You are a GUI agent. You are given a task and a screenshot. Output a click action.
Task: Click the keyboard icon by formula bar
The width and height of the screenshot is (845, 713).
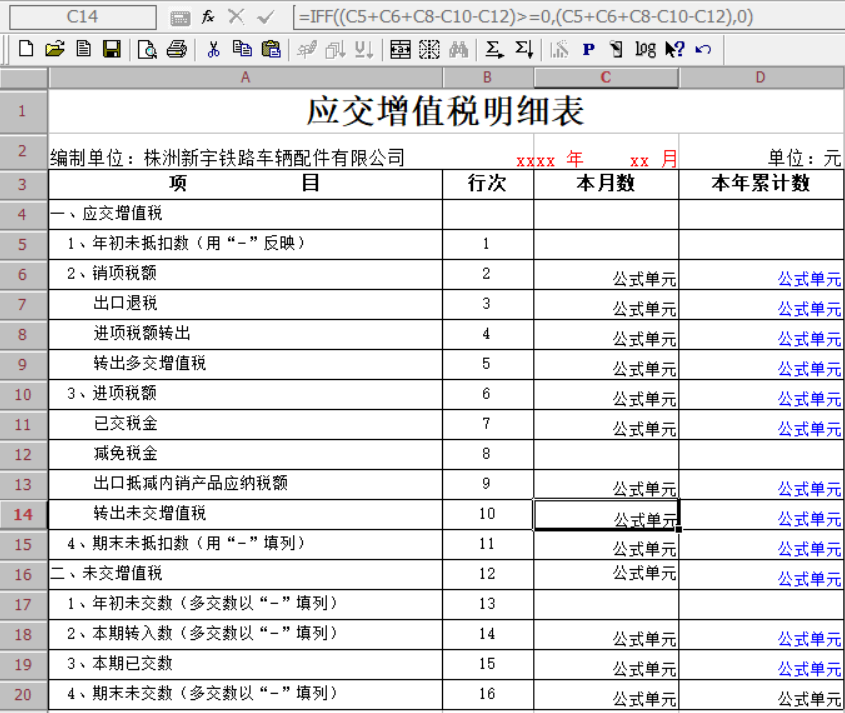tap(179, 19)
